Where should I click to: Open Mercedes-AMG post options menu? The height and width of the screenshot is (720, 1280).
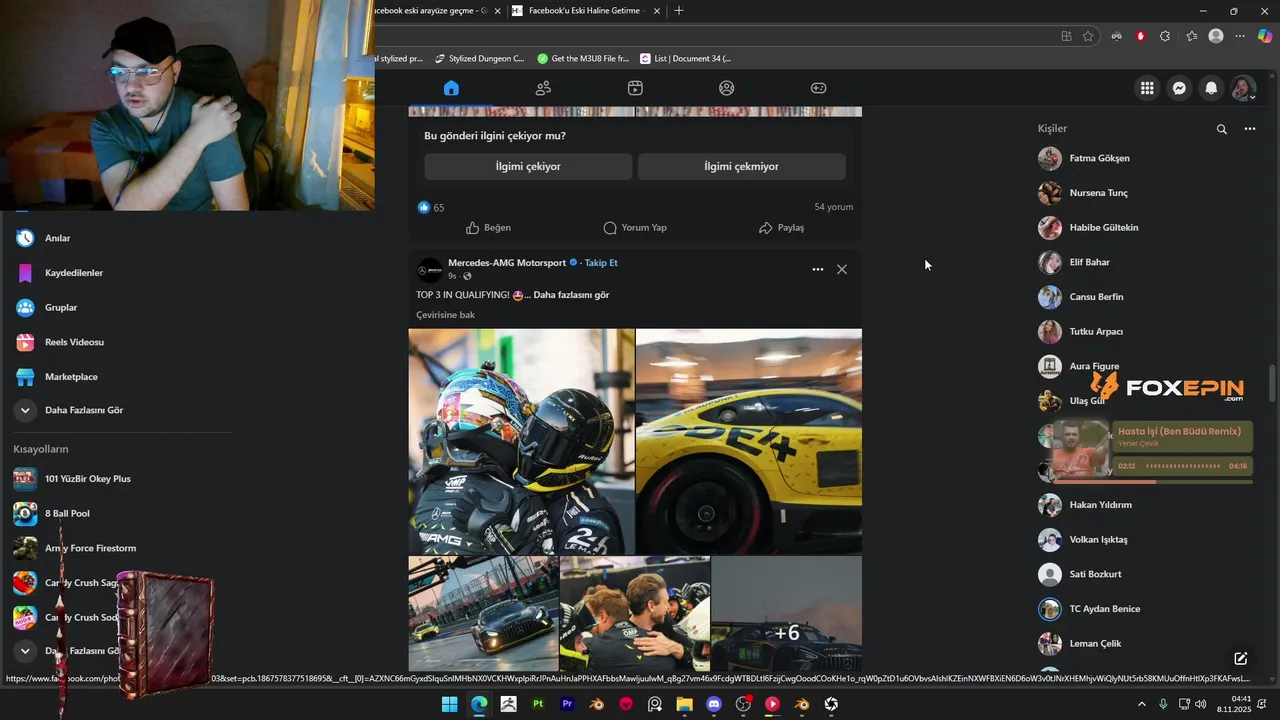coord(817,269)
